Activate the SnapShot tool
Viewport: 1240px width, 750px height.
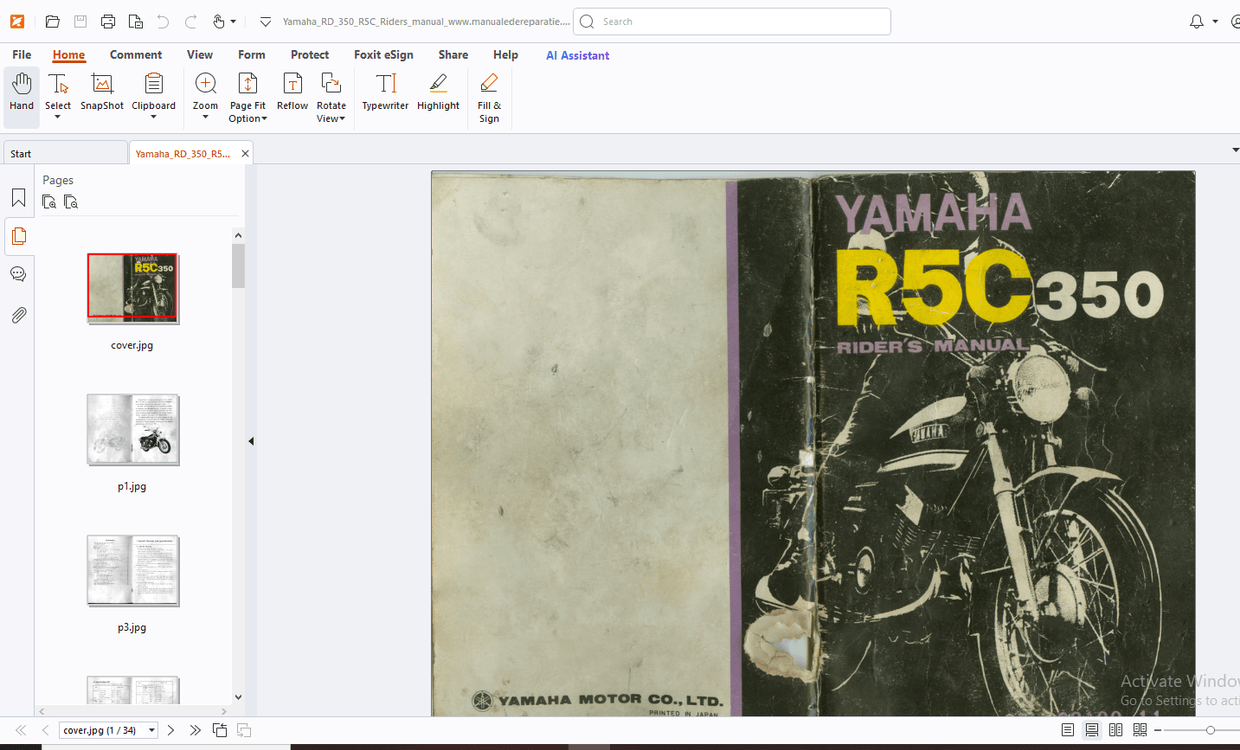[101, 95]
